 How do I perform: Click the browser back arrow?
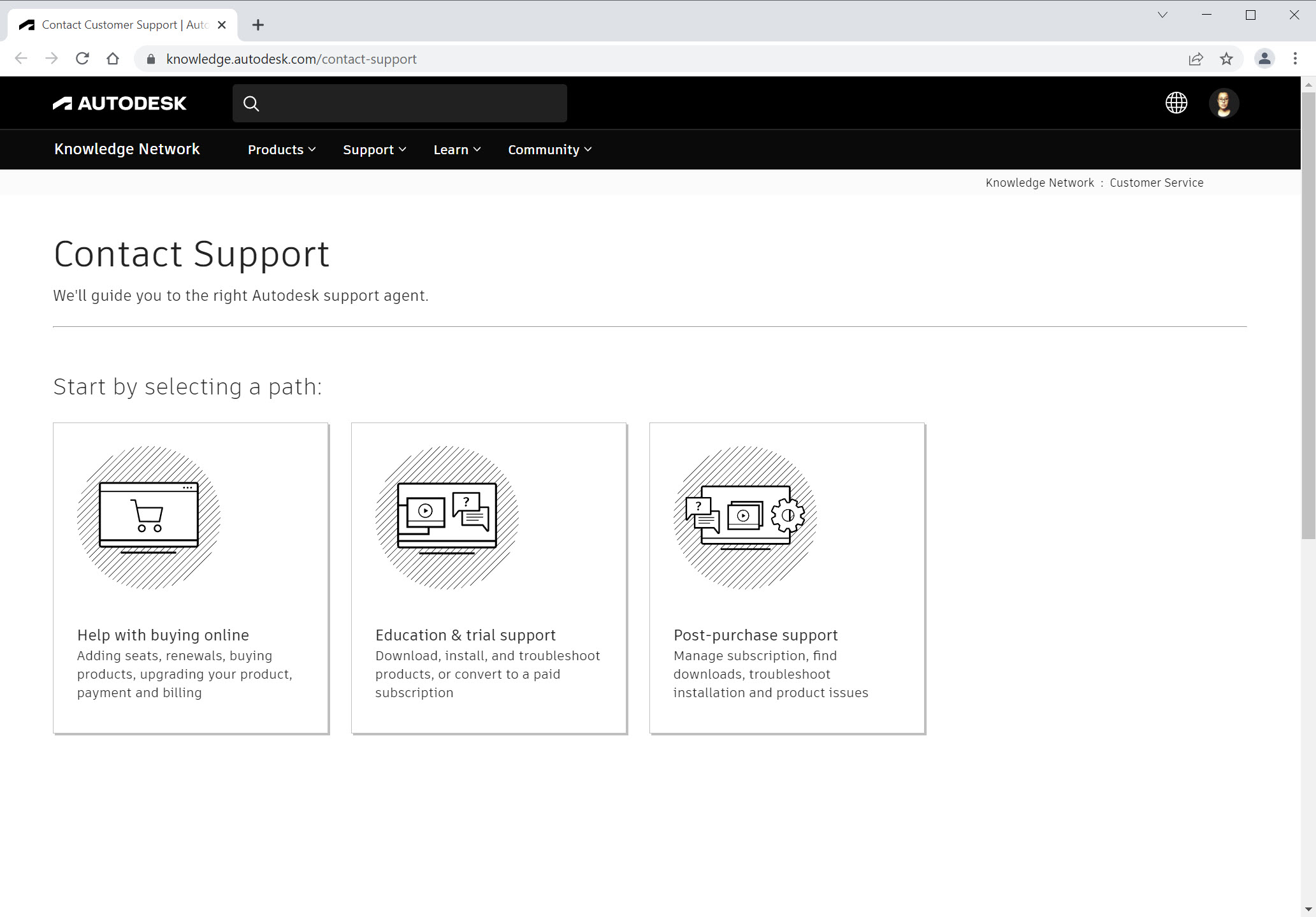(x=21, y=59)
